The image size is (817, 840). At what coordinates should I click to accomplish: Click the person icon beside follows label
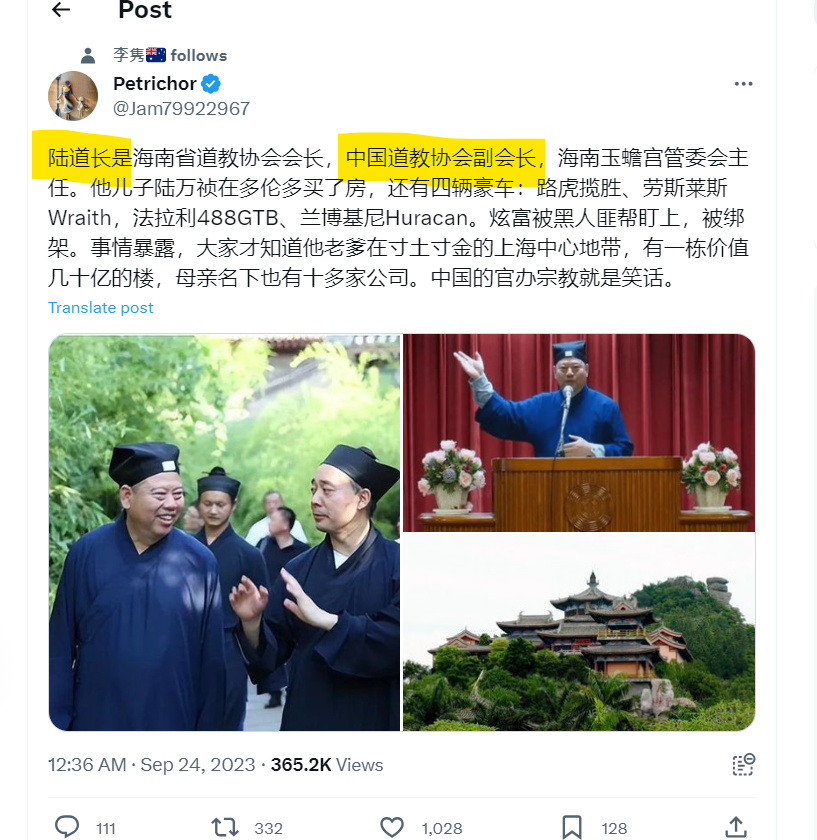pos(88,56)
